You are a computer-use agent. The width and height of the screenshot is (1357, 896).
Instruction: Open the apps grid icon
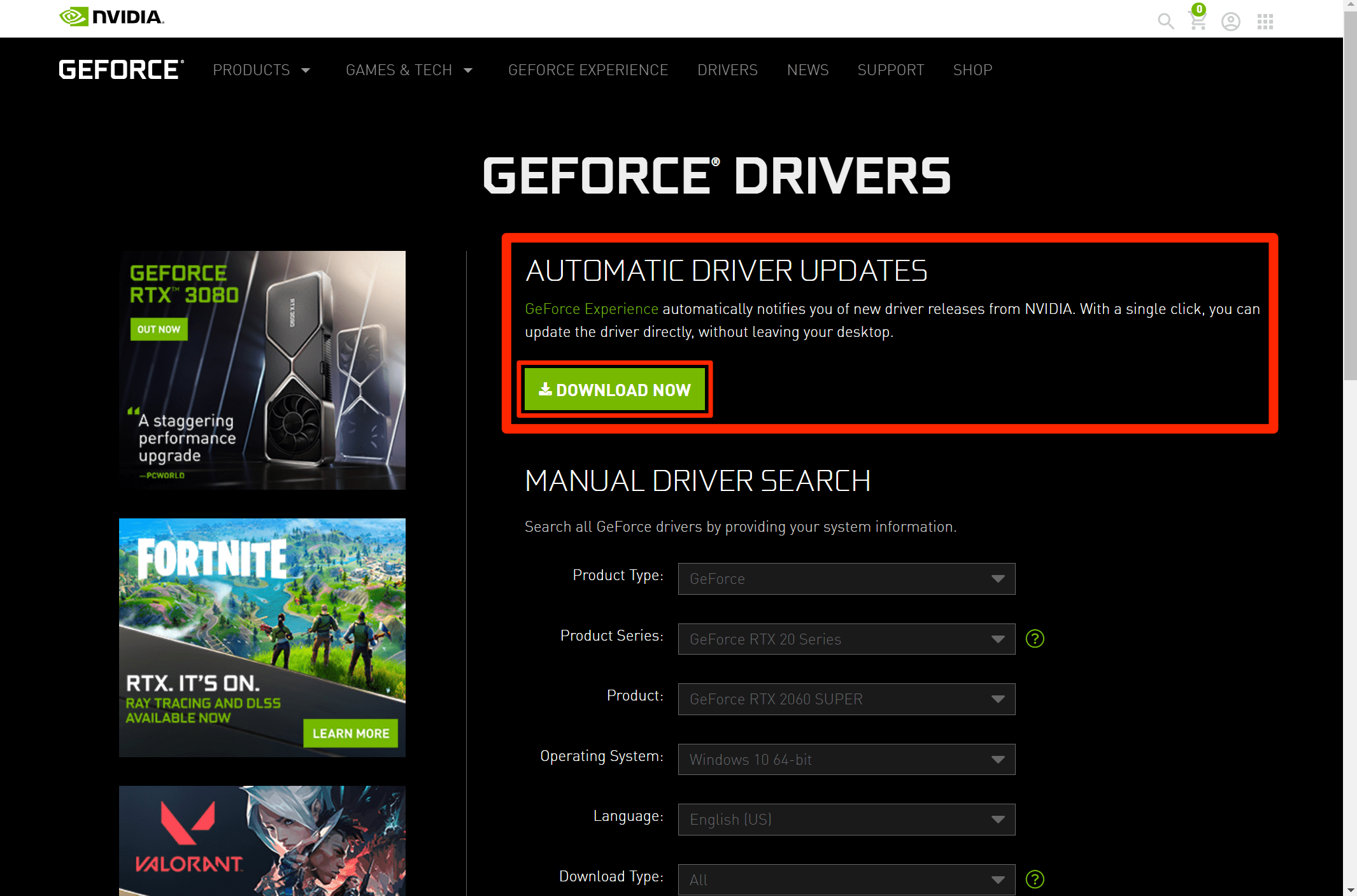point(1265,22)
